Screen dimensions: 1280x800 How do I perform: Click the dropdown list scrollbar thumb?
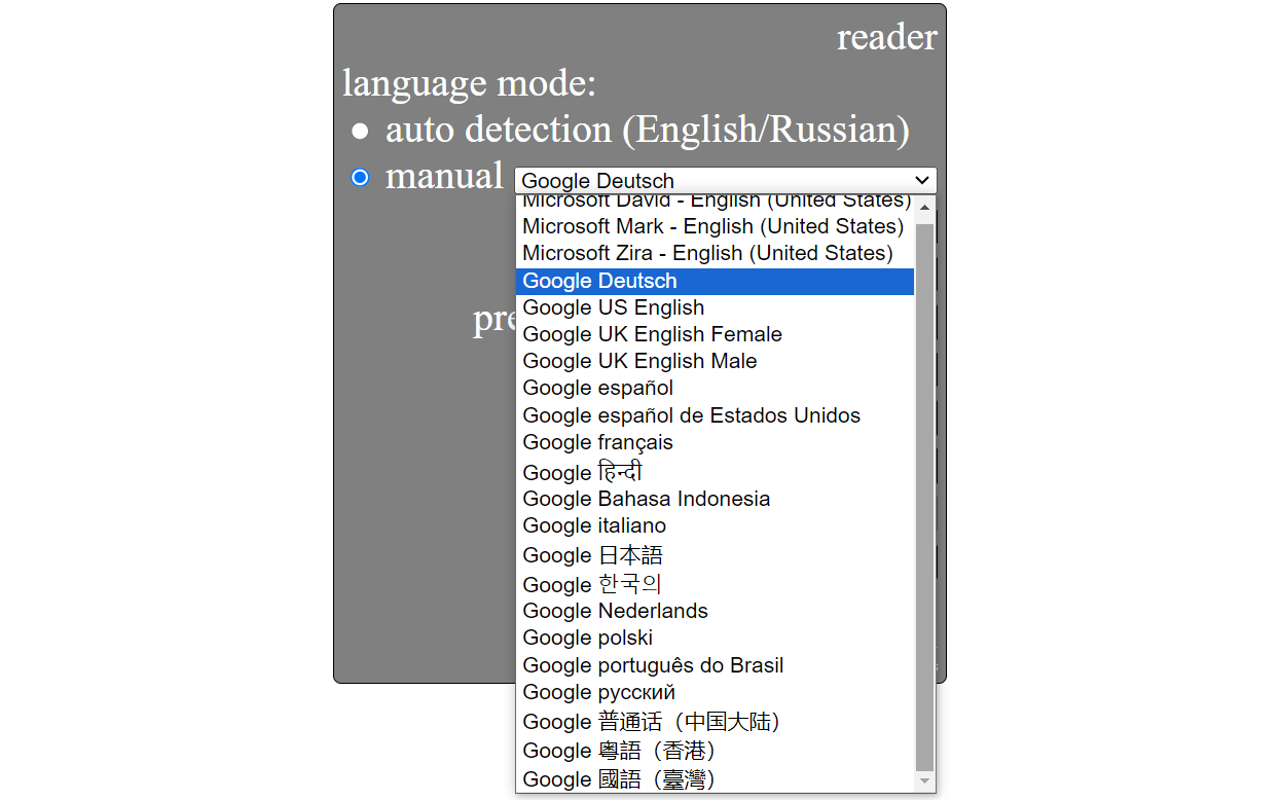(925, 497)
